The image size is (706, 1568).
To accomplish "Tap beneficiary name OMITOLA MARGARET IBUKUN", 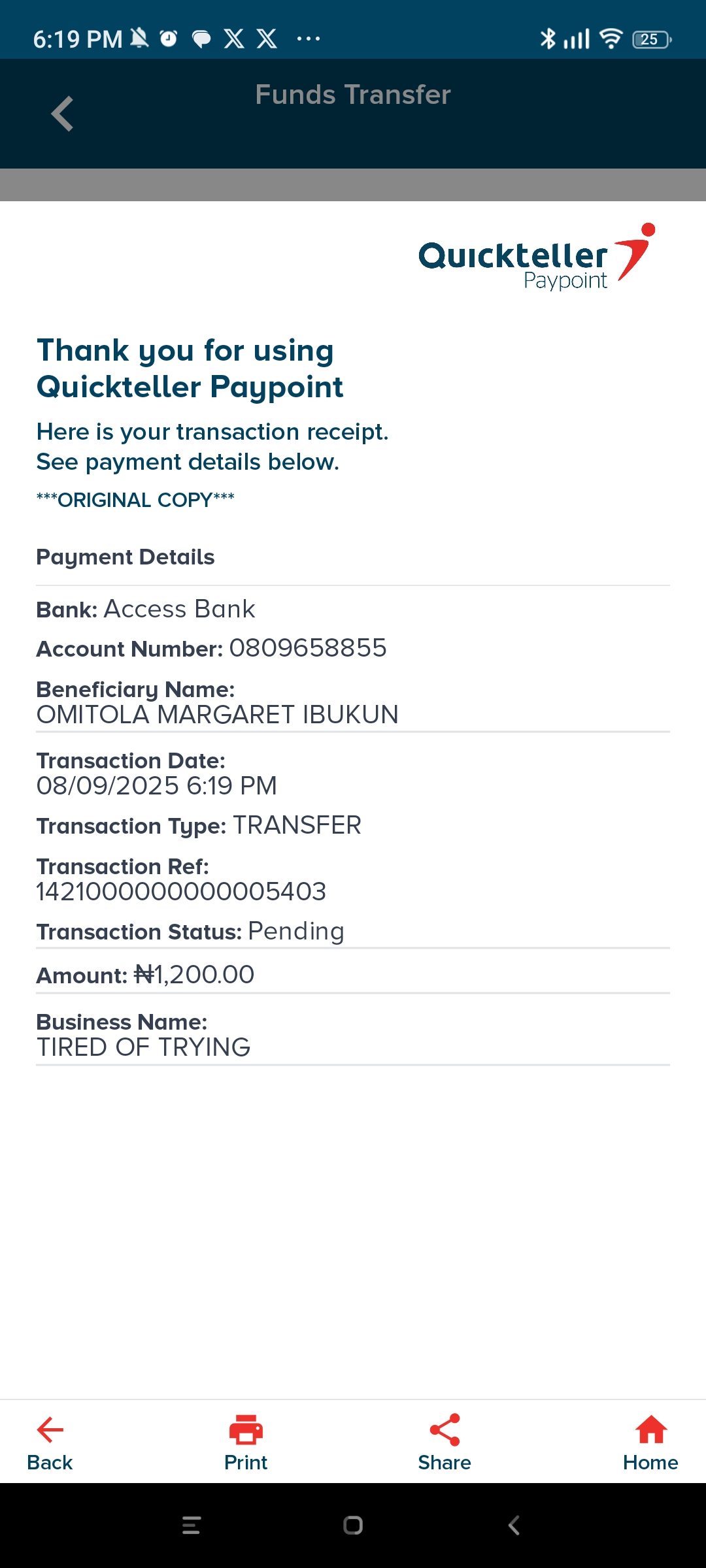I will (217, 715).
